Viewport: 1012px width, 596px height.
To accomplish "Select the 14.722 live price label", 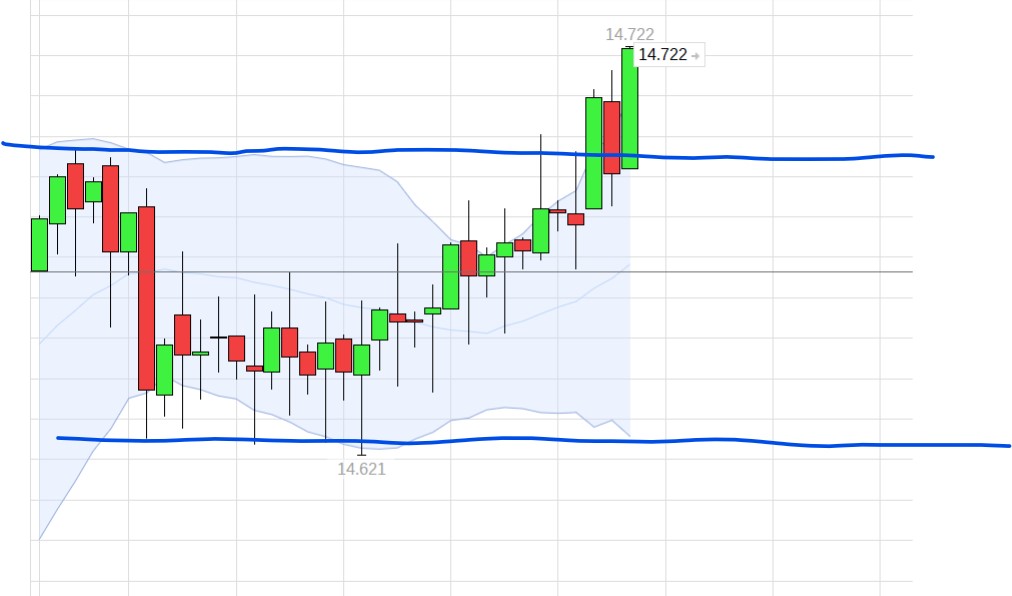I will pos(666,56).
